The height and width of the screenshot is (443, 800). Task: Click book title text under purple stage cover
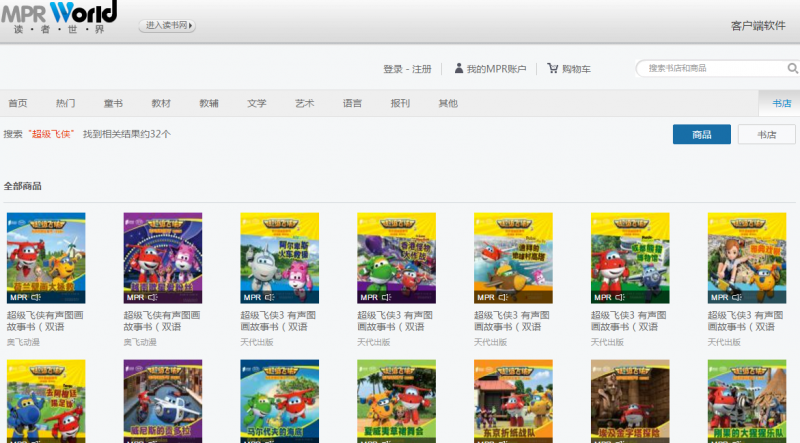coord(162,321)
